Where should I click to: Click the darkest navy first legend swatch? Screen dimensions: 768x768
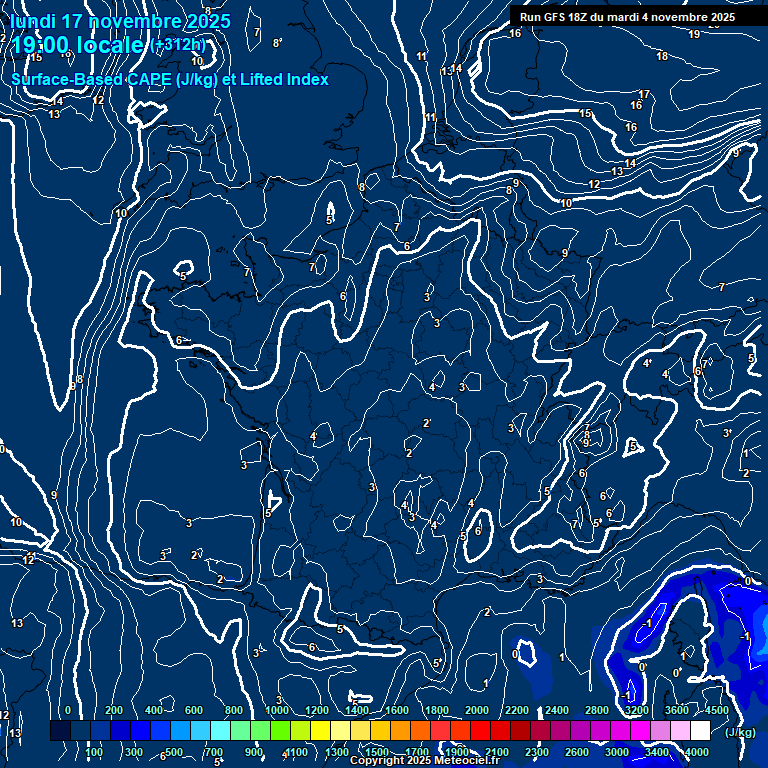(x=60, y=730)
